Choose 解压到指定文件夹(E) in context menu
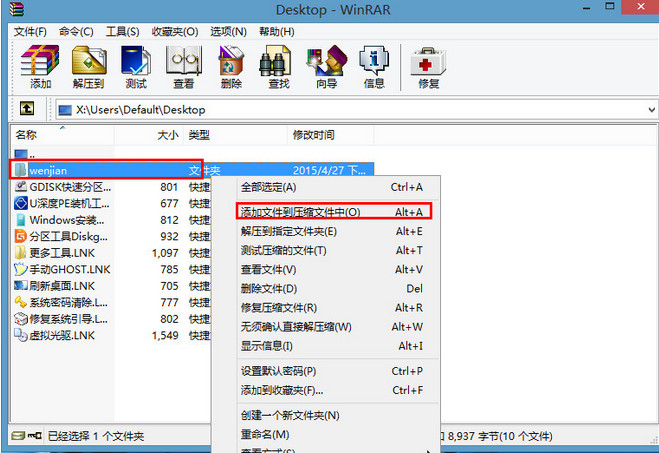 [x=332, y=232]
